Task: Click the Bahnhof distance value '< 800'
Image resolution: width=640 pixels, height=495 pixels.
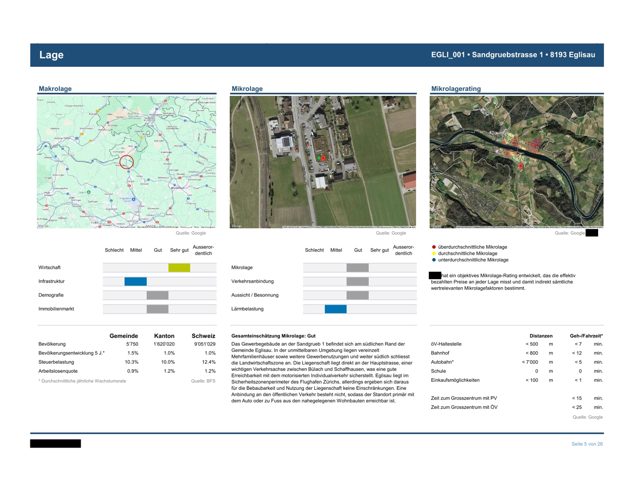Action: [x=532, y=353]
